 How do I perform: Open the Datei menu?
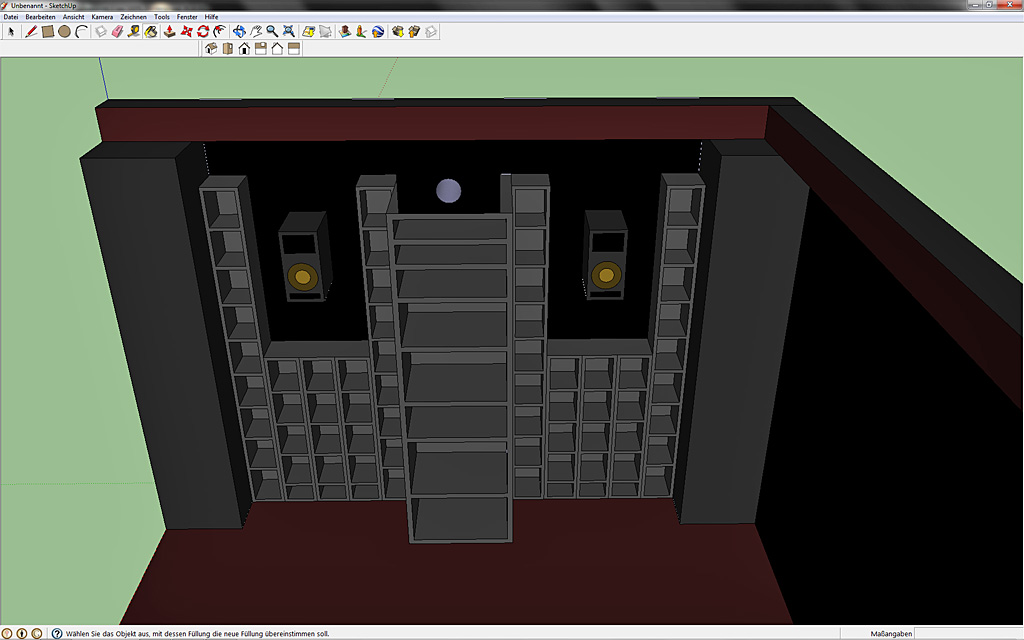click(x=11, y=17)
